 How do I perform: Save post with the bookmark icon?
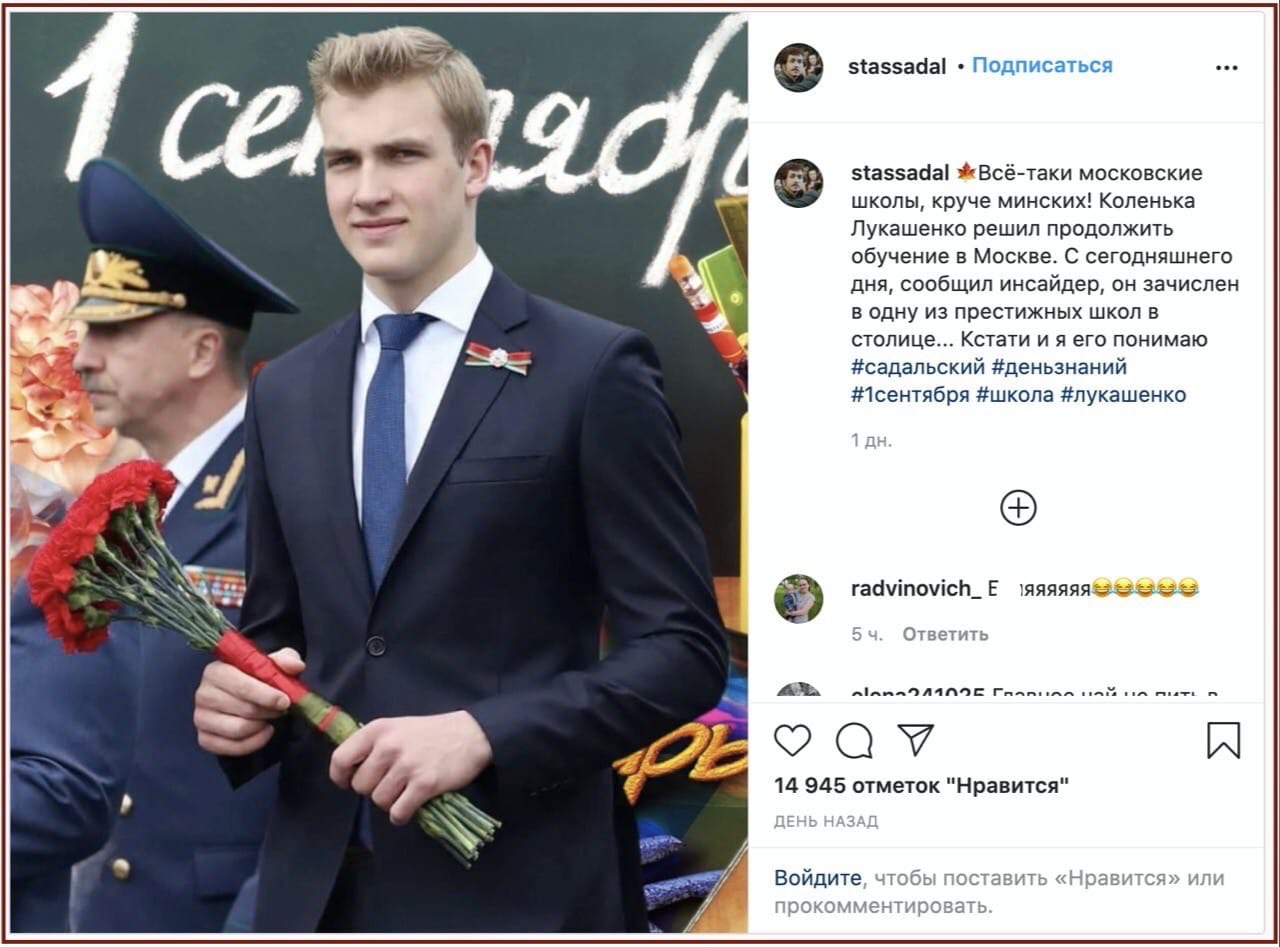[1223, 740]
